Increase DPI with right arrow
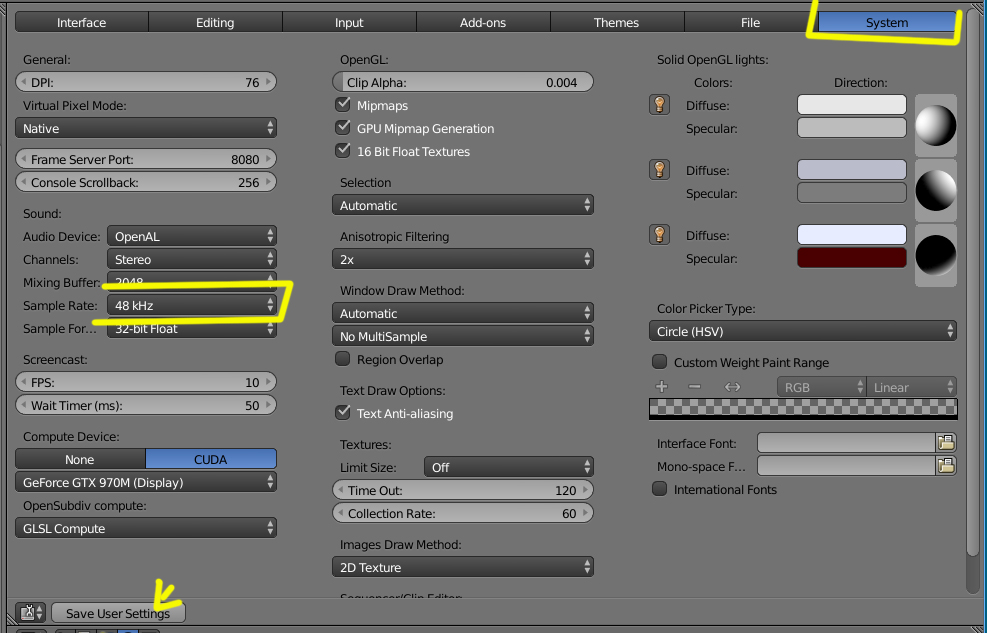987x633 pixels. (x=269, y=82)
